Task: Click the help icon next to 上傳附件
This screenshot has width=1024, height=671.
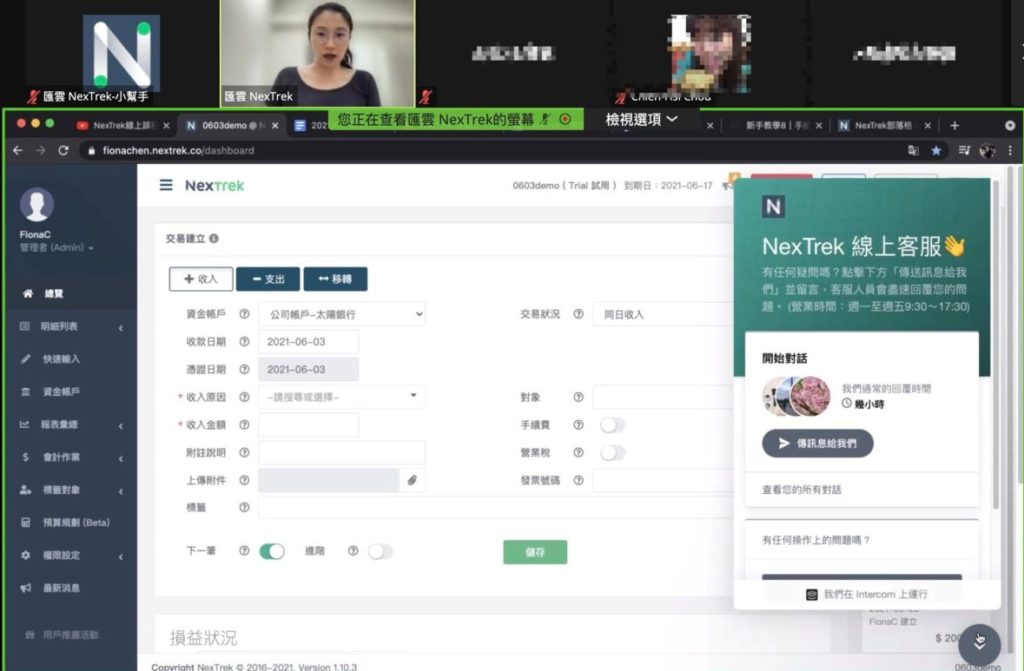Action: [x=244, y=480]
